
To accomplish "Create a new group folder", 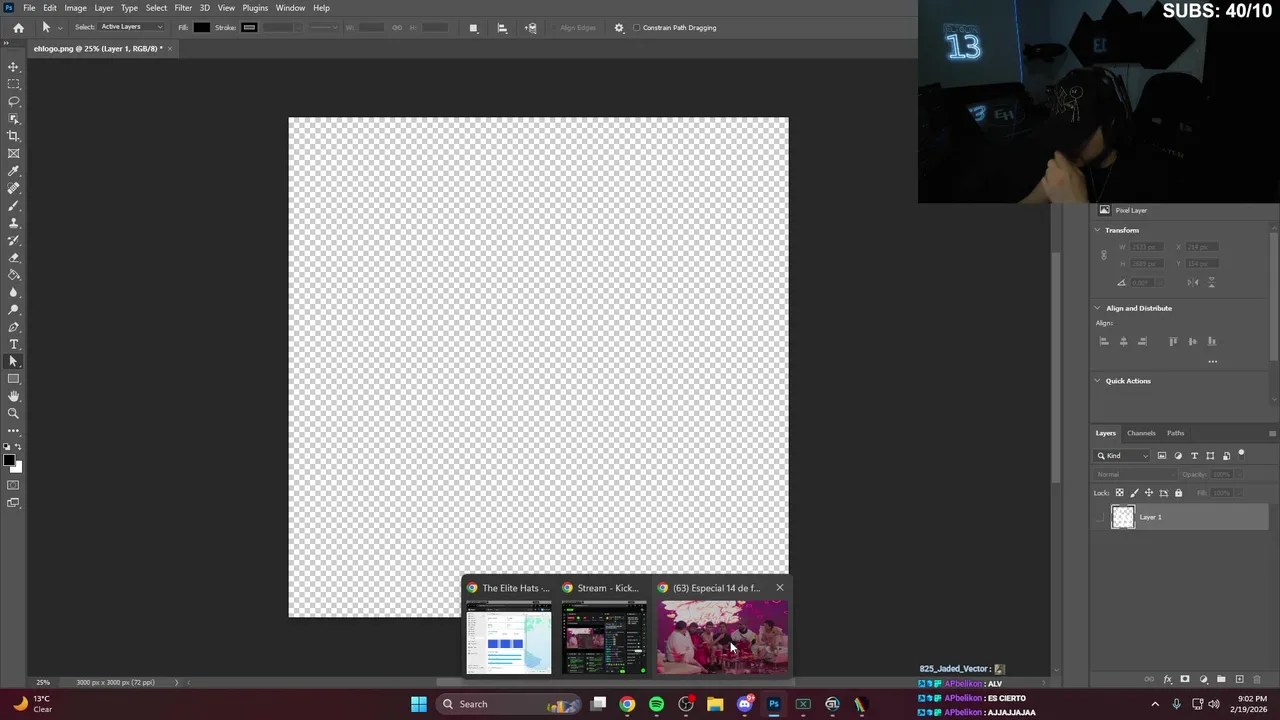I will [1221, 680].
